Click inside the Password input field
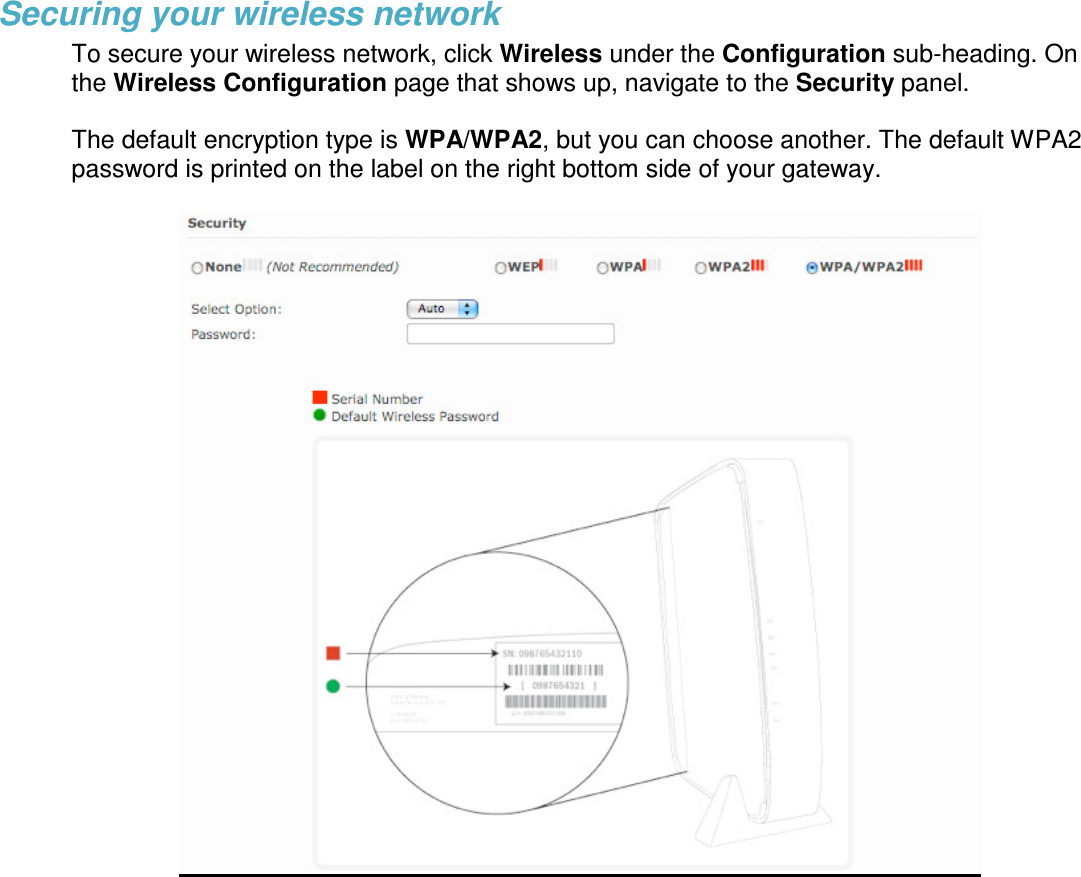1081x877 pixels. tap(510, 333)
